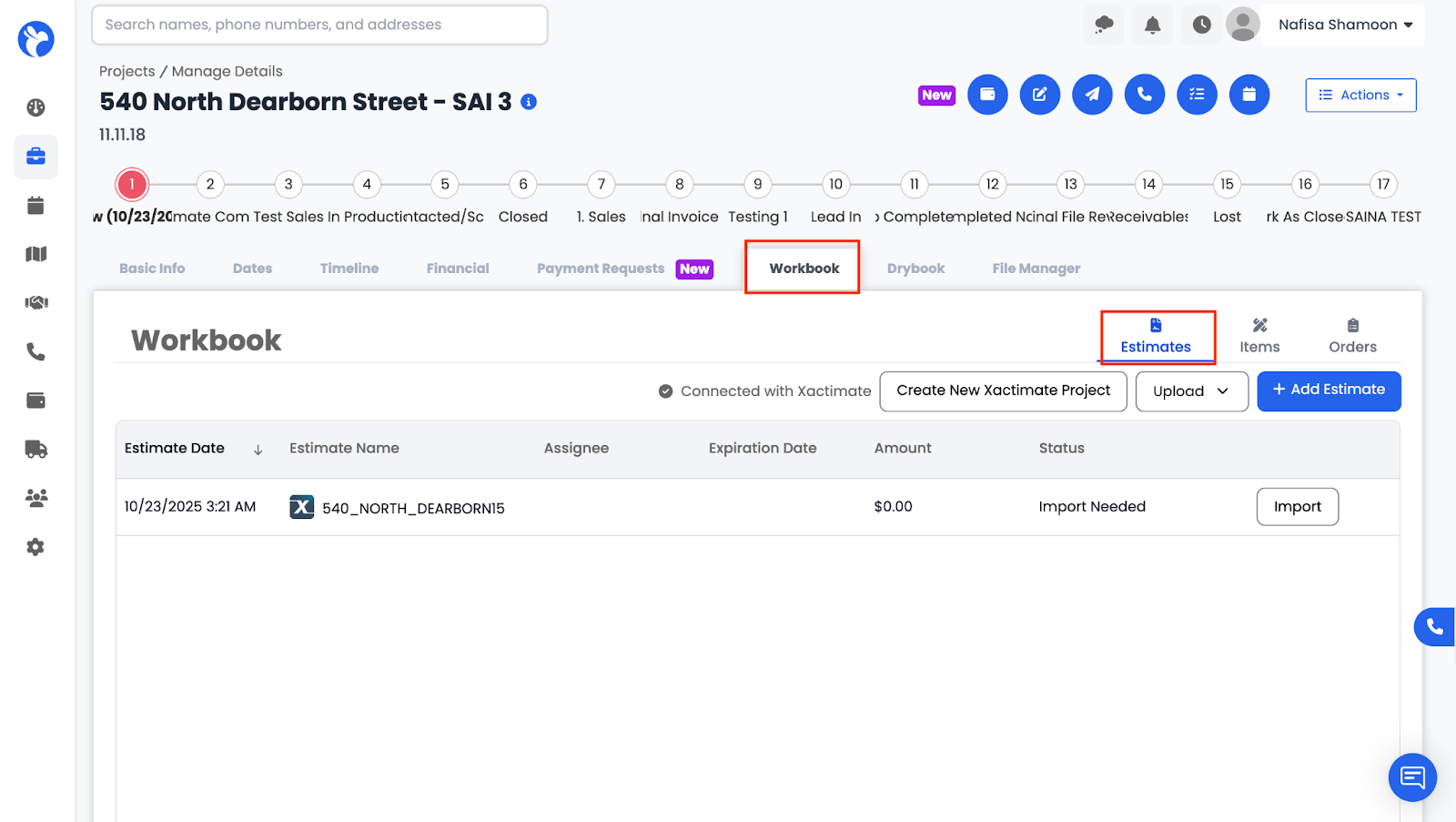Viewport: 1456px width, 822px height.
Task: Click the paper plane send icon near Actions
Action: (1092, 94)
